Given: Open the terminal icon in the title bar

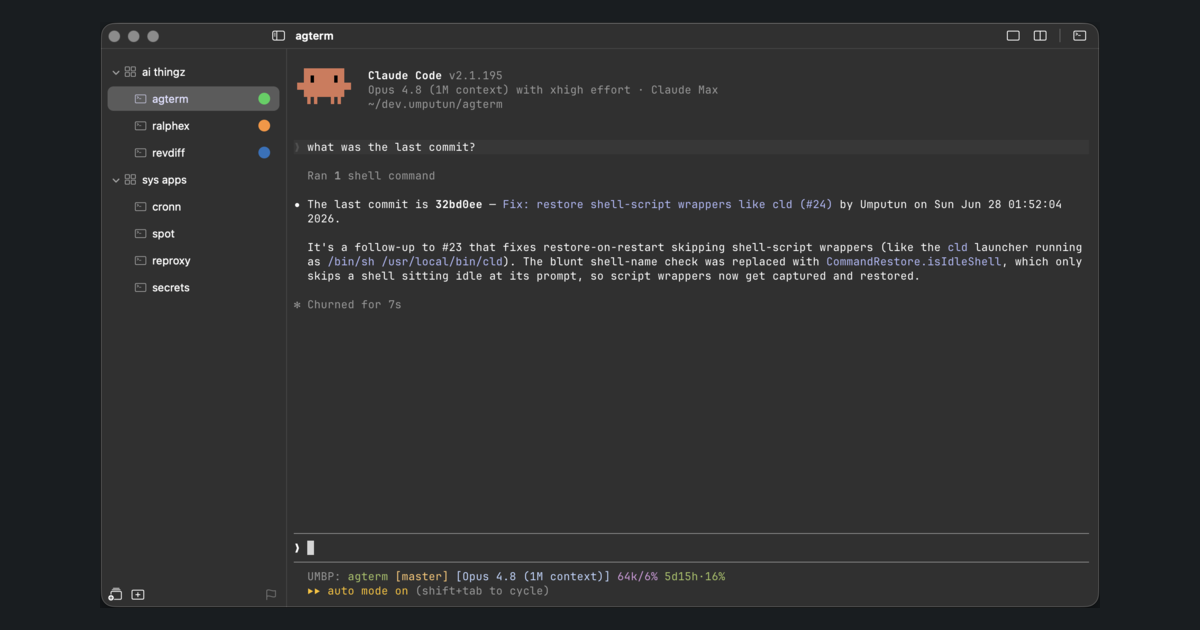Looking at the screenshot, I should coord(1079,36).
